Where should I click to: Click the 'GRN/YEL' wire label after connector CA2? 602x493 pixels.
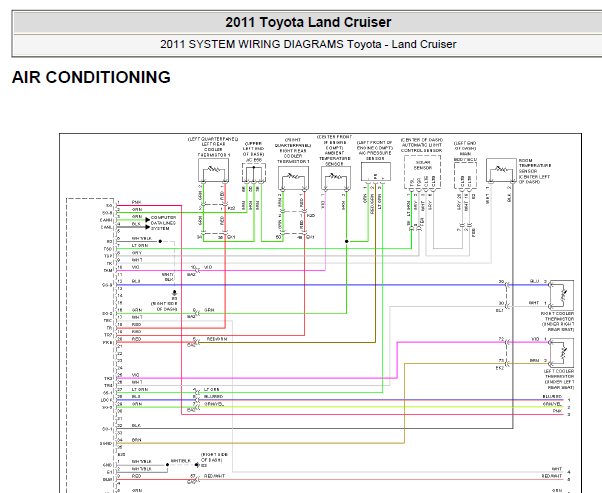(214, 404)
